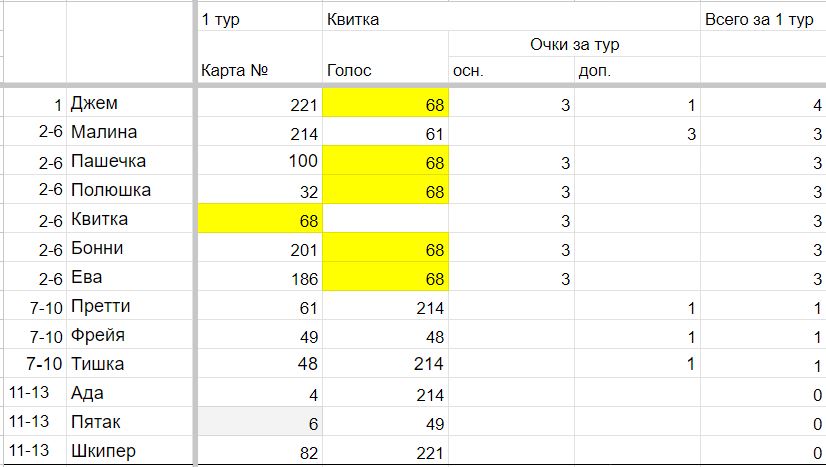The width and height of the screenshot is (826, 467).
Task: Select the yellow vote cell for Пашечка
Action: click(x=385, y=161)
